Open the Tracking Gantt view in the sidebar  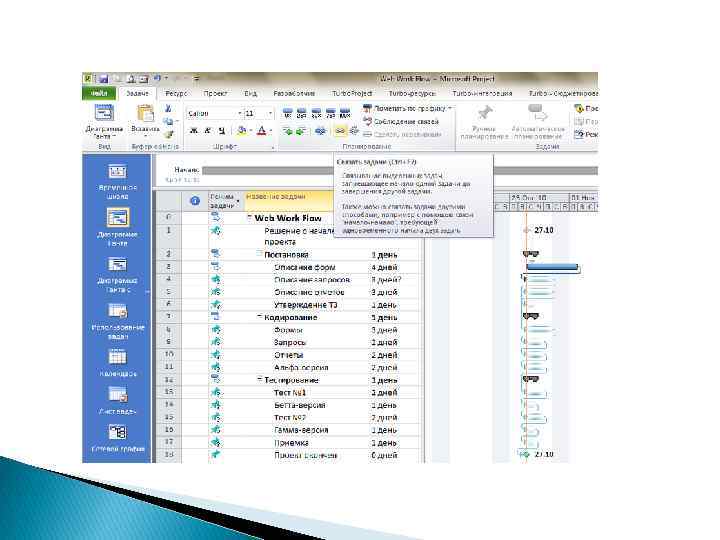tap(118, 276)
